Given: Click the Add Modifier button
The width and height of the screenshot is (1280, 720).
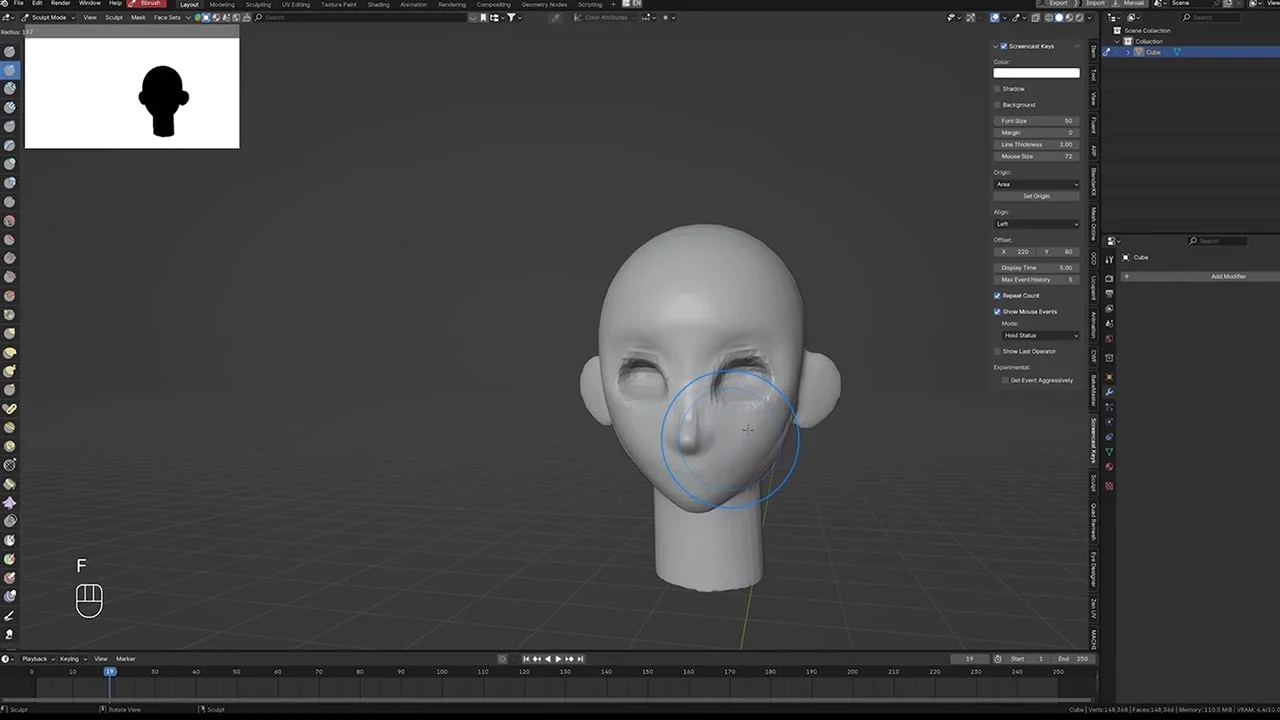Looking at the screenshot, I should coord(1228,276).
